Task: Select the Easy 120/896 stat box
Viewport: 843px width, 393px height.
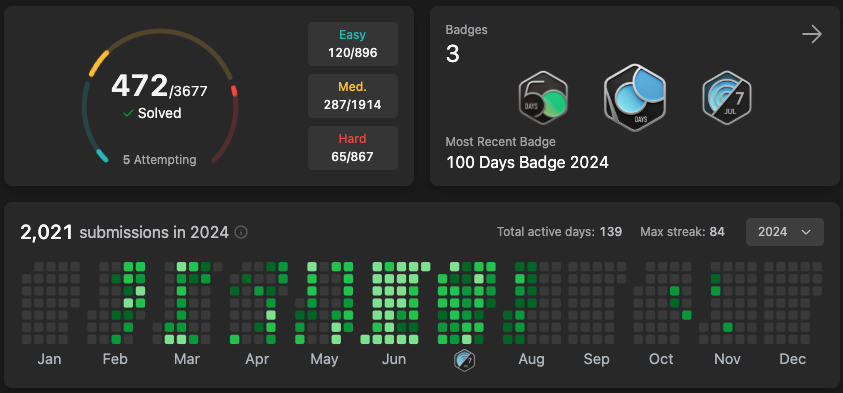Action: (353, 44)
